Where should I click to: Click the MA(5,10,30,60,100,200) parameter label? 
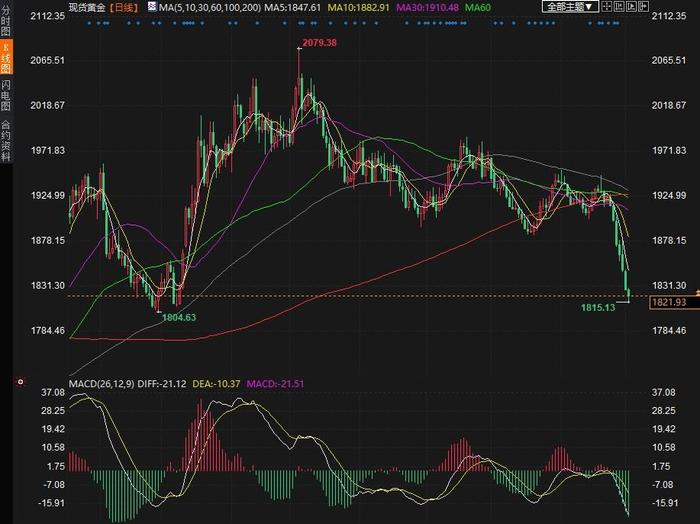(210, 8)
